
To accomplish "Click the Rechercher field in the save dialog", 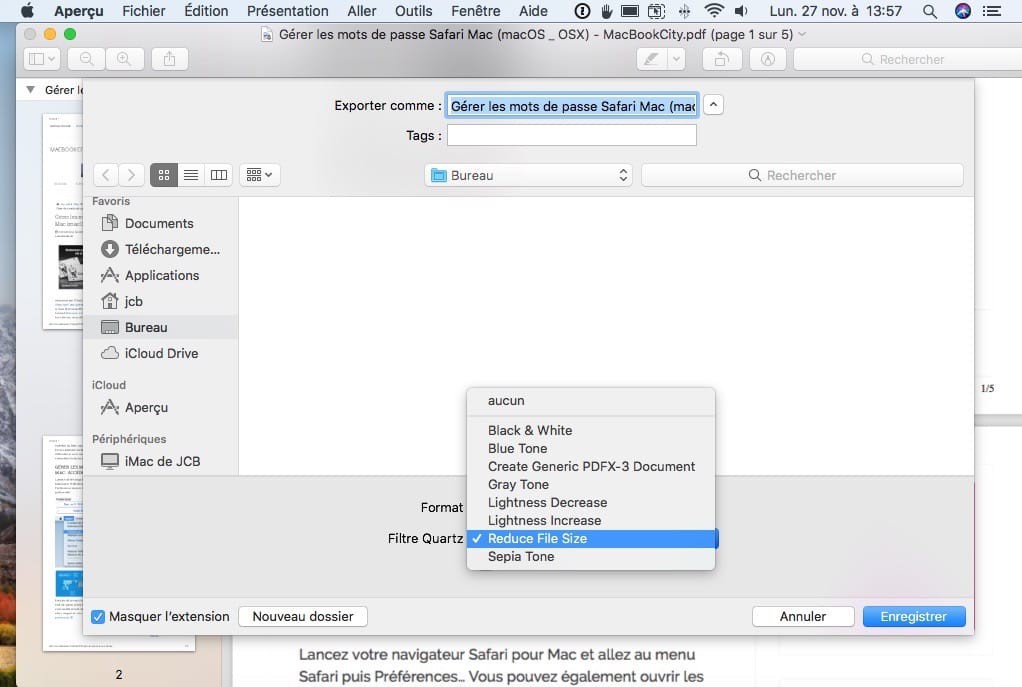I will coord(801,174).
